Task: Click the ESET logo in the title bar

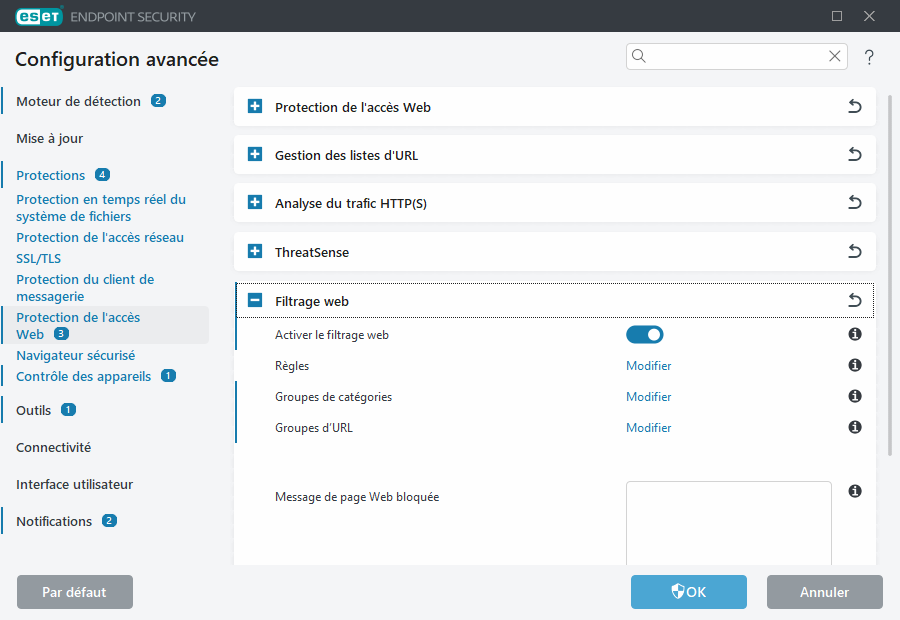Action: pyautogui.click(x=38, y=16)
